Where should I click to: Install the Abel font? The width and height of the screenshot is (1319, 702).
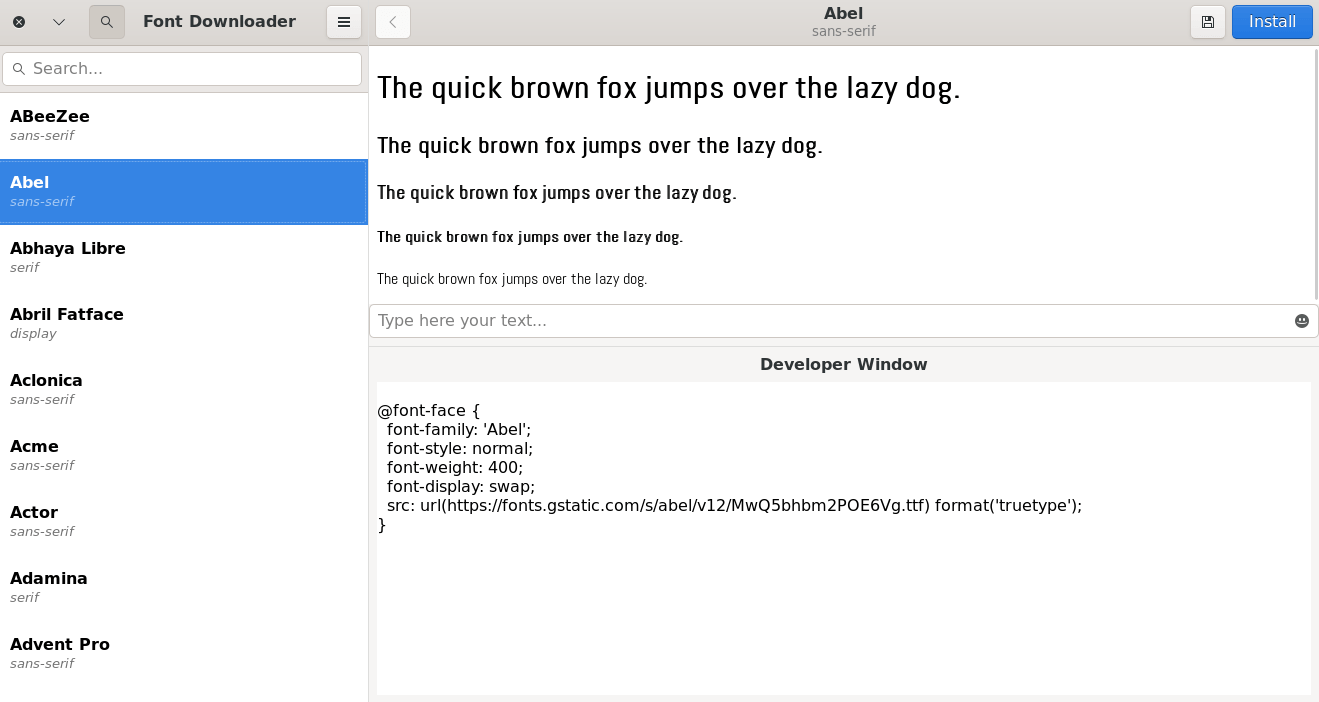pyautogui.click(x=1272, y=22)
